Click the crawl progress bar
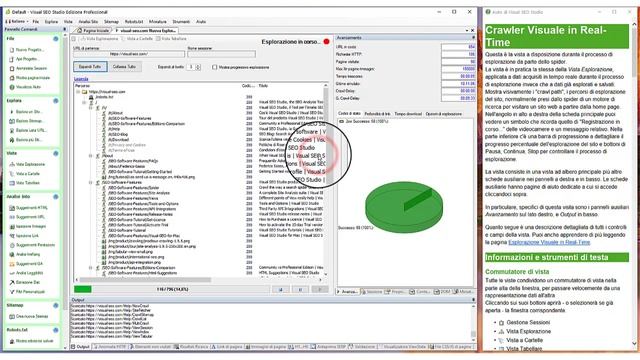The height and width of the screenshot is (360, 640). [171, 289]
